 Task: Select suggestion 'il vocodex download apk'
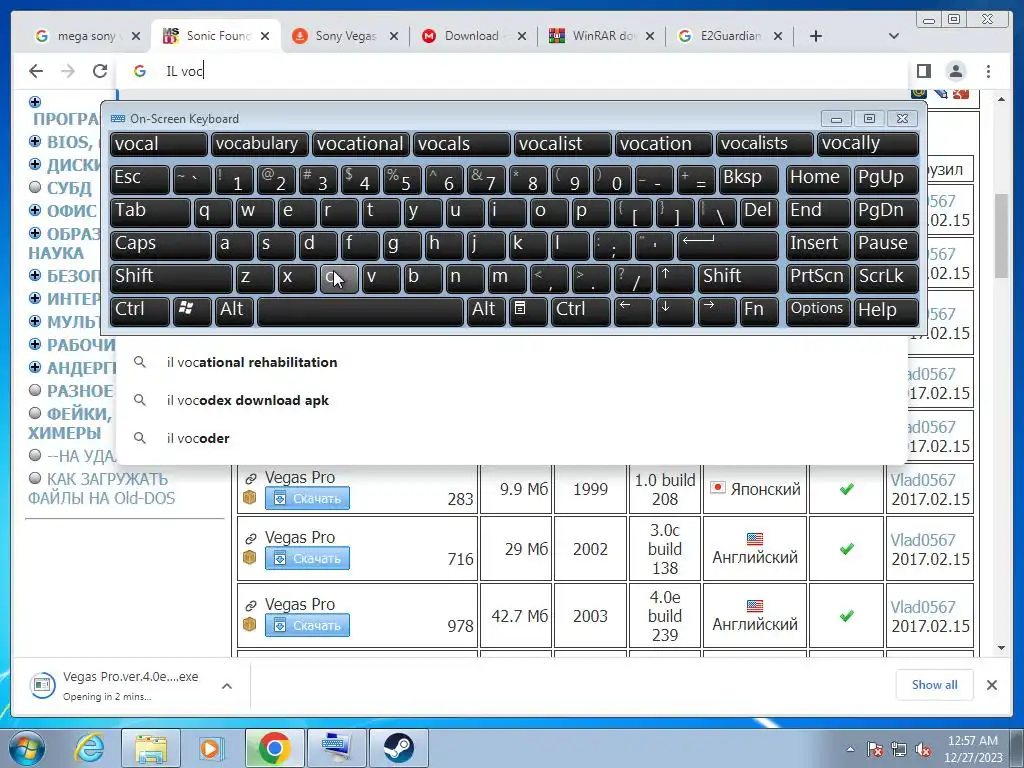(x=513, y=400)
